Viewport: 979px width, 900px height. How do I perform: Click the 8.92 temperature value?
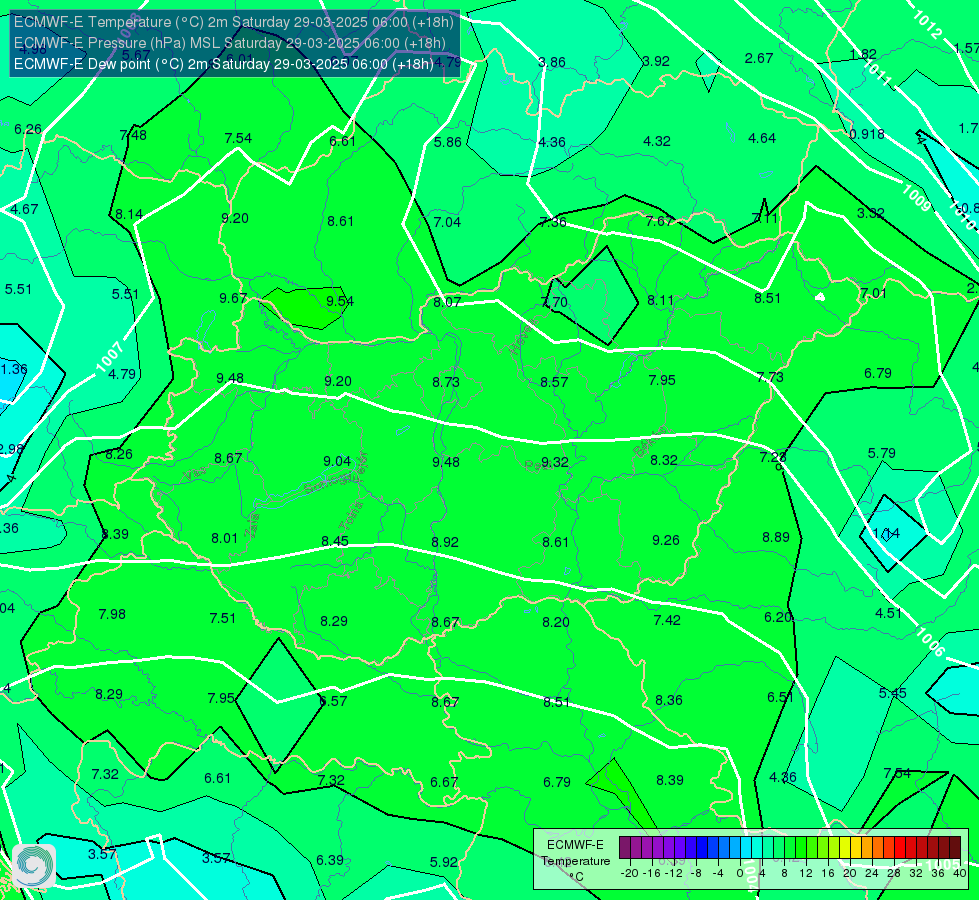(445, 541)
